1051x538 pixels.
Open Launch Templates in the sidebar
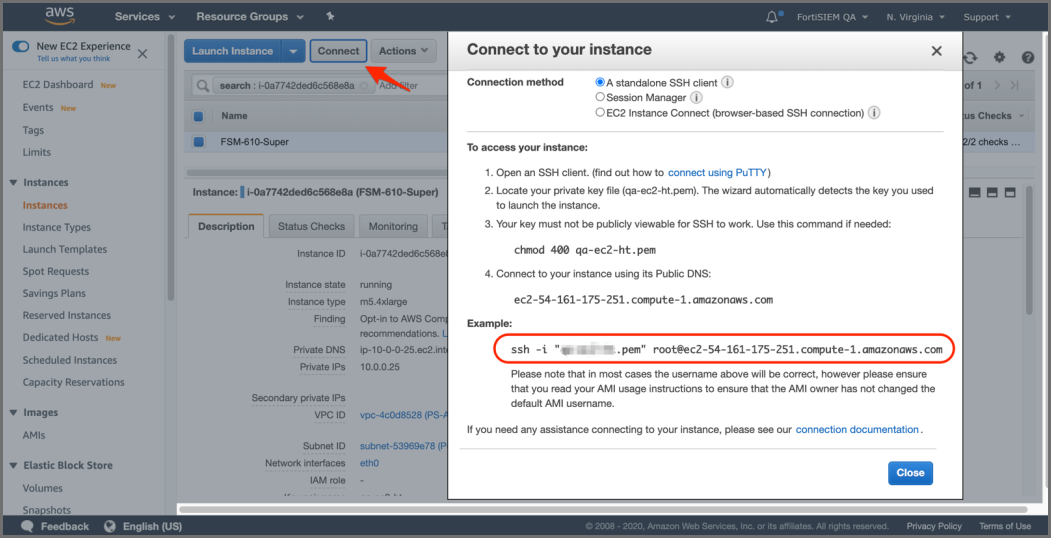(x=64, y=249)
